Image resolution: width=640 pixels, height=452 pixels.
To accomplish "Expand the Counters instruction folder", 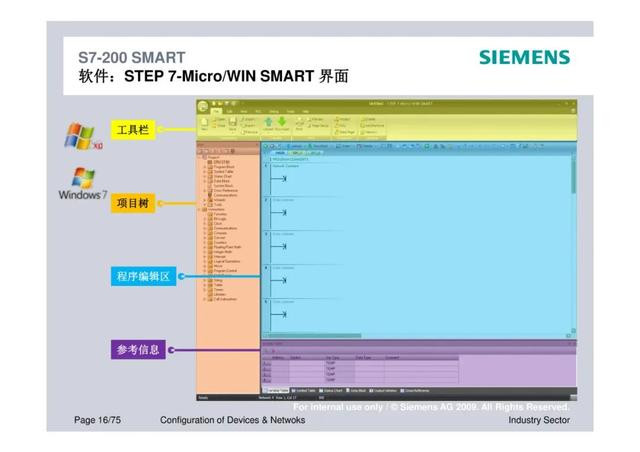I will tap(204, 243).
